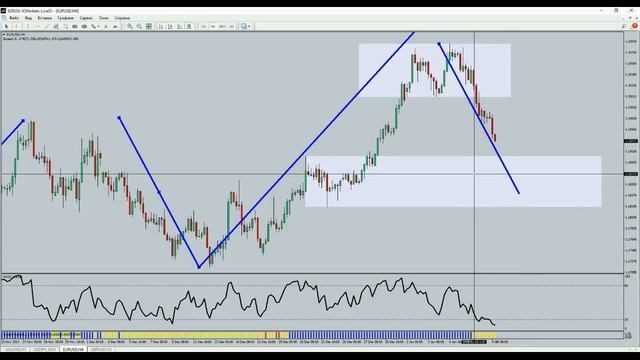Image resolution: width=640 pixels, height=360 pixels.
Task: Click the EURUSD,H4 chart title label
Action: pyautogui.click(x=15, y=35)
